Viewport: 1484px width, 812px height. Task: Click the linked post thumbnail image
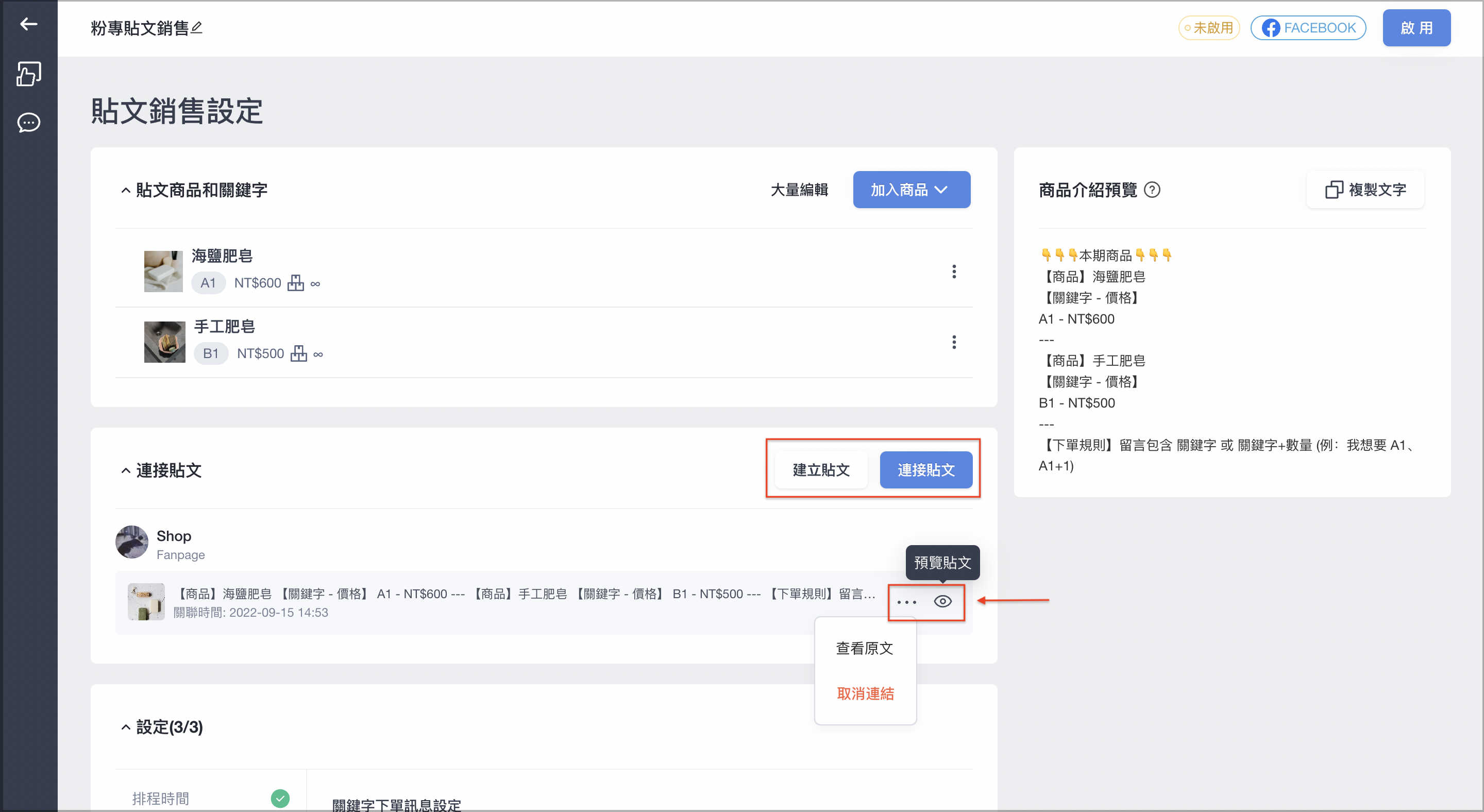coord(146,602)
